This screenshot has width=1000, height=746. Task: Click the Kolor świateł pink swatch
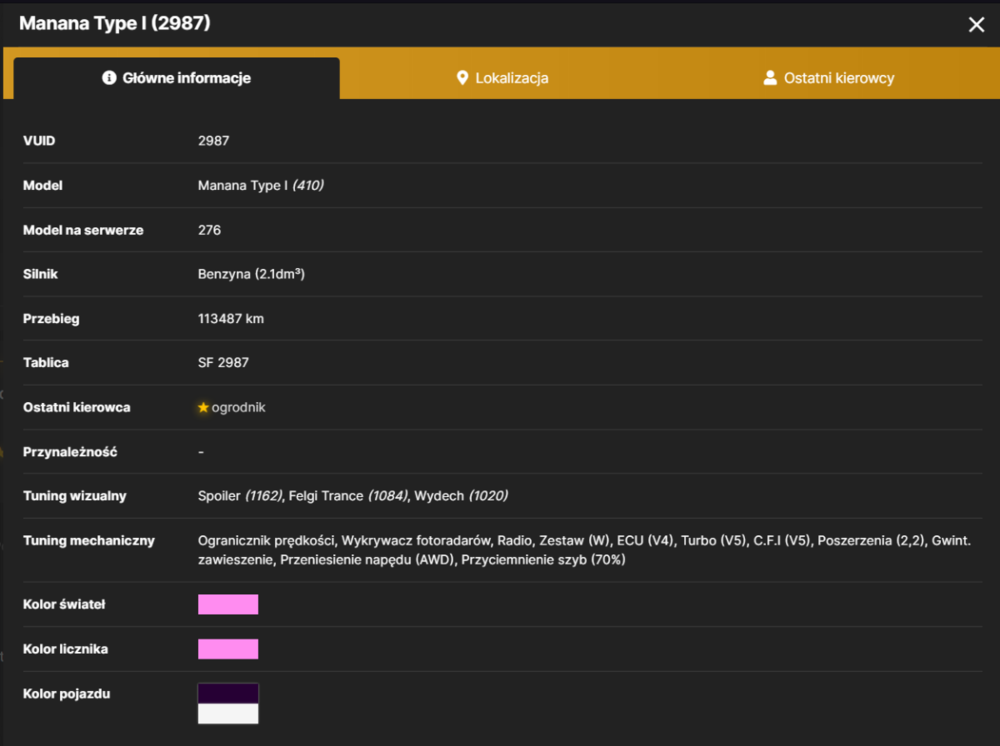click(x=228, y=604)
